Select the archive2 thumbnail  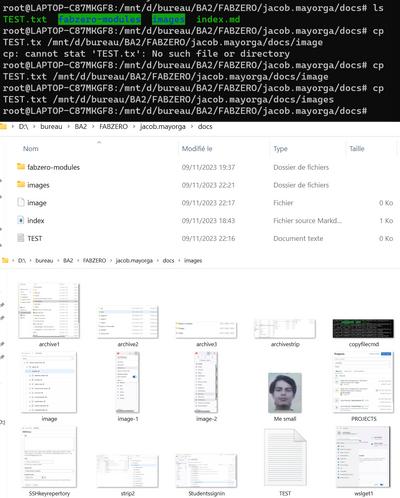point(128,322)
